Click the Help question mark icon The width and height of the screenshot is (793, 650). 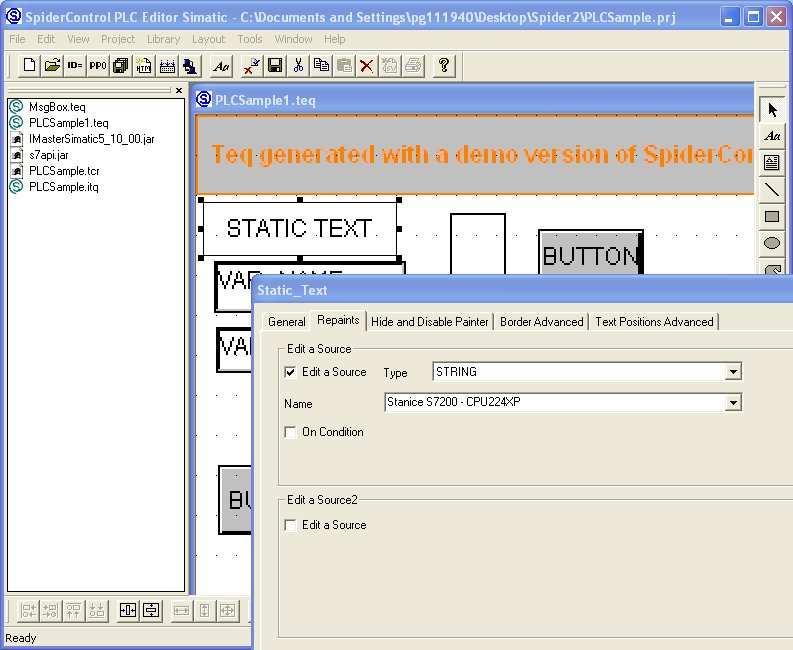tap(444, 65)
